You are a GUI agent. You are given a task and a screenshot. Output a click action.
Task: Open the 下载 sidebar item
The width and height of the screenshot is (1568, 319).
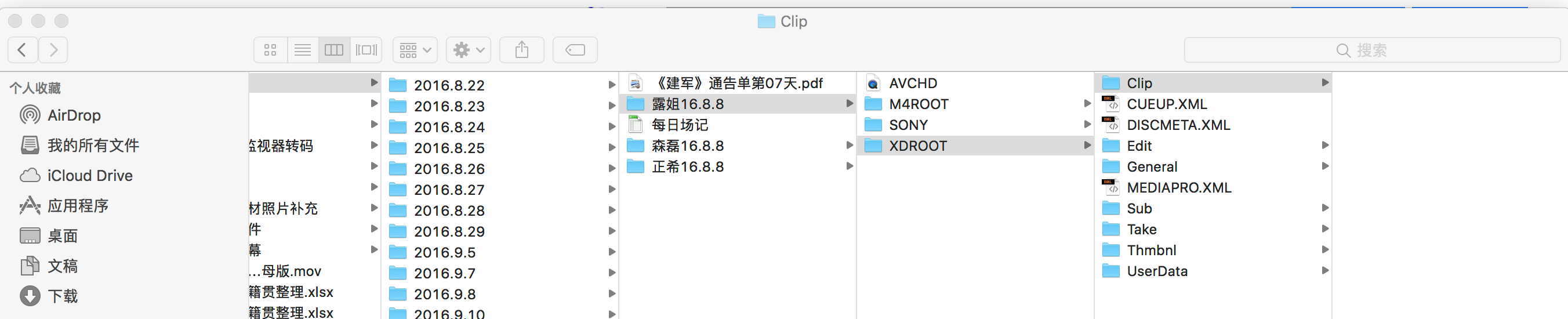tap(63, 296)
